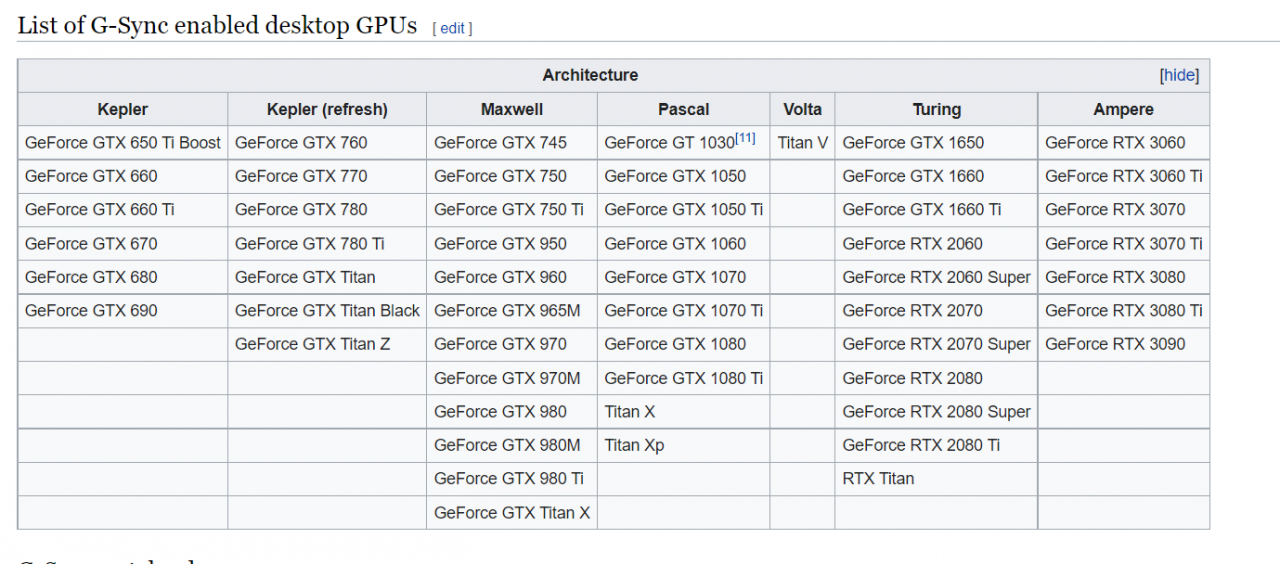Image resolution: width=1280 pixels, height=564 pixels.
Task: Select the GeForce GTX 1660 cell
Action: coord(937,176)
